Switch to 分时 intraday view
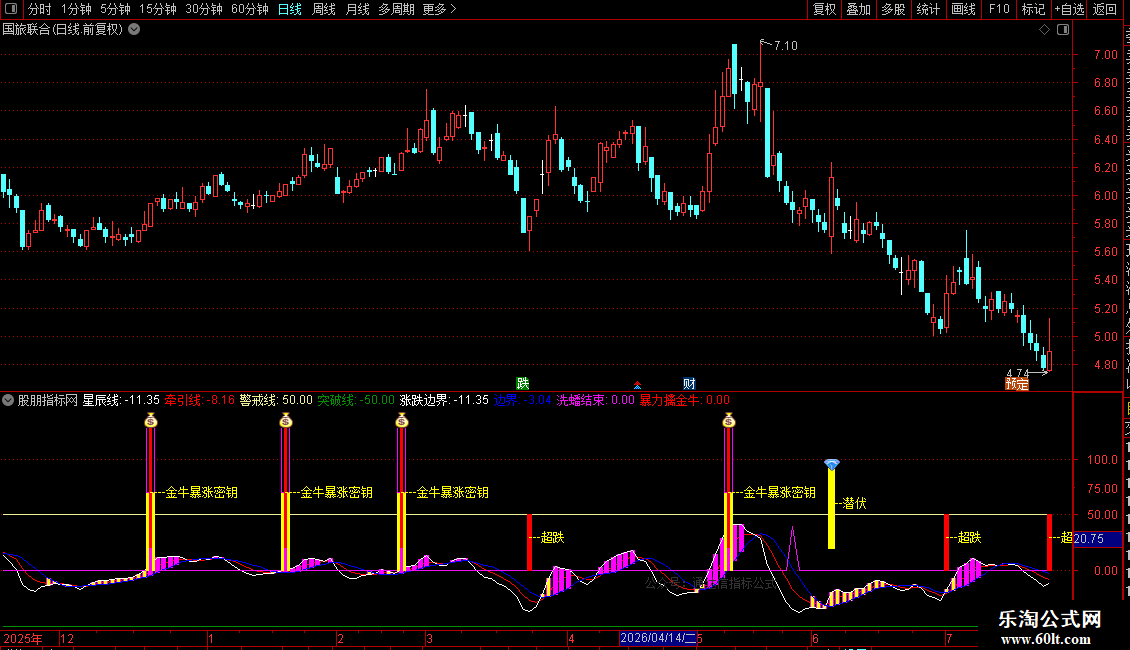The width and height of the screenshot is (1130, 650). click(x=39, y=9)
